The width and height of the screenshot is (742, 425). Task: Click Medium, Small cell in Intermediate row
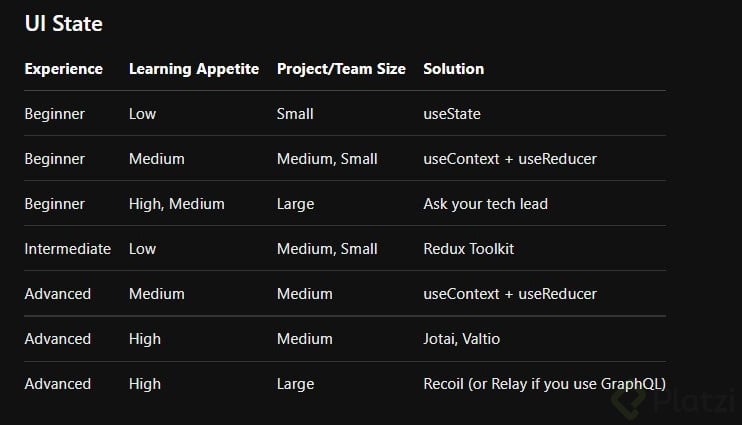point(327,249)
